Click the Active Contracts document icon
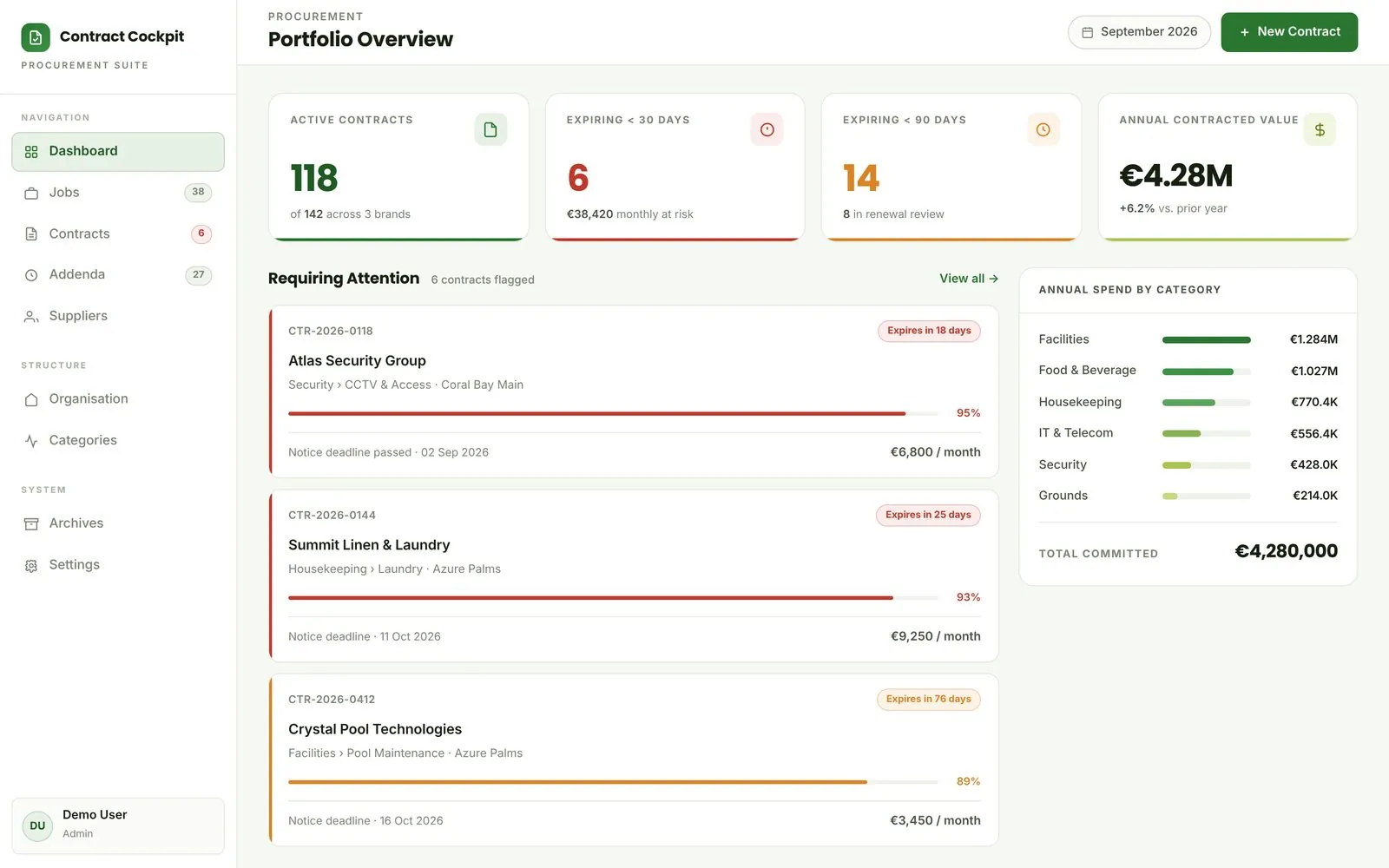Image resolution: width=1389 pixels, height=868 pixels. 490,129
